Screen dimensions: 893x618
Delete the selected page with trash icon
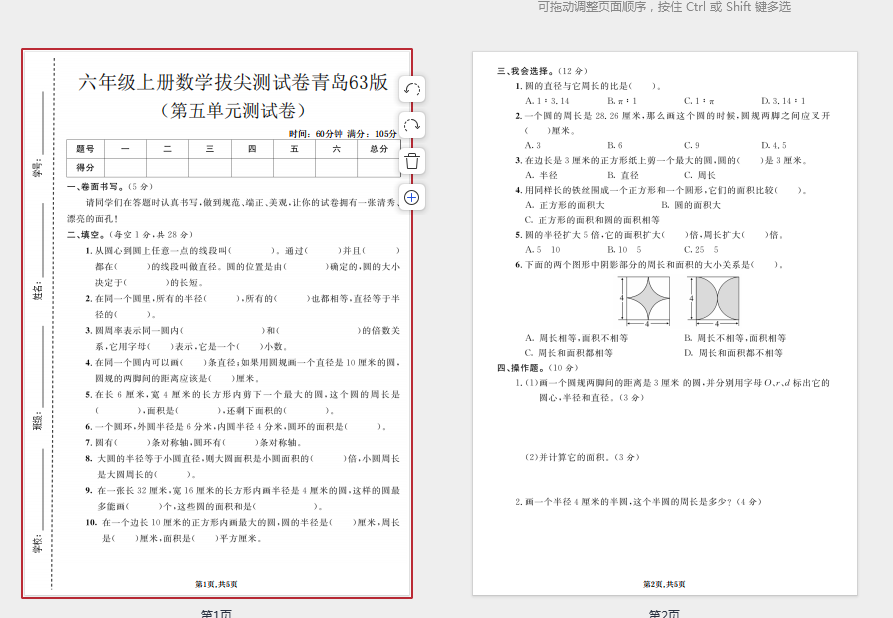point(411,161)
